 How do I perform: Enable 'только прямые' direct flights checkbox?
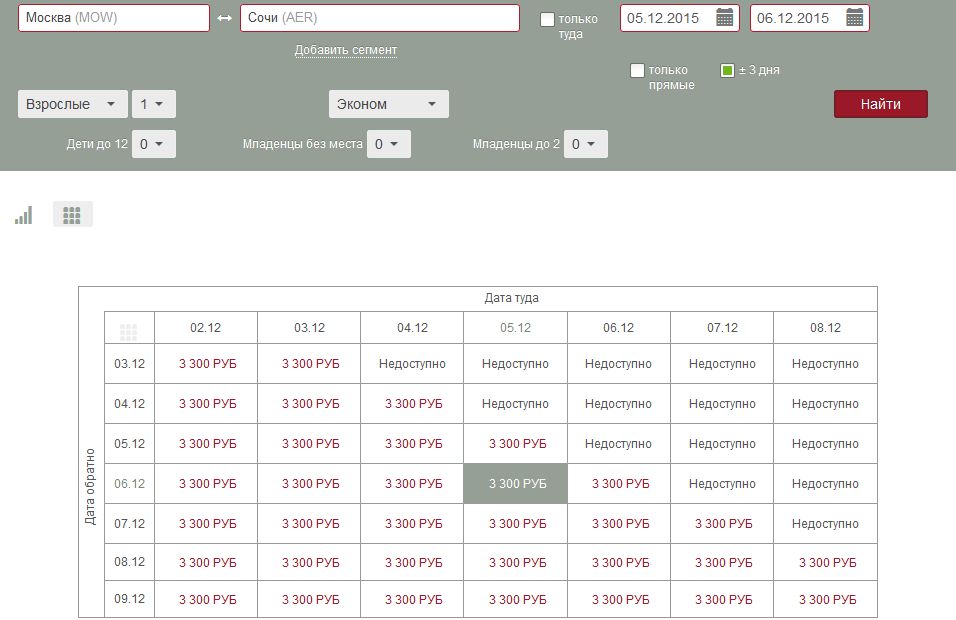[x=637, y=71]
